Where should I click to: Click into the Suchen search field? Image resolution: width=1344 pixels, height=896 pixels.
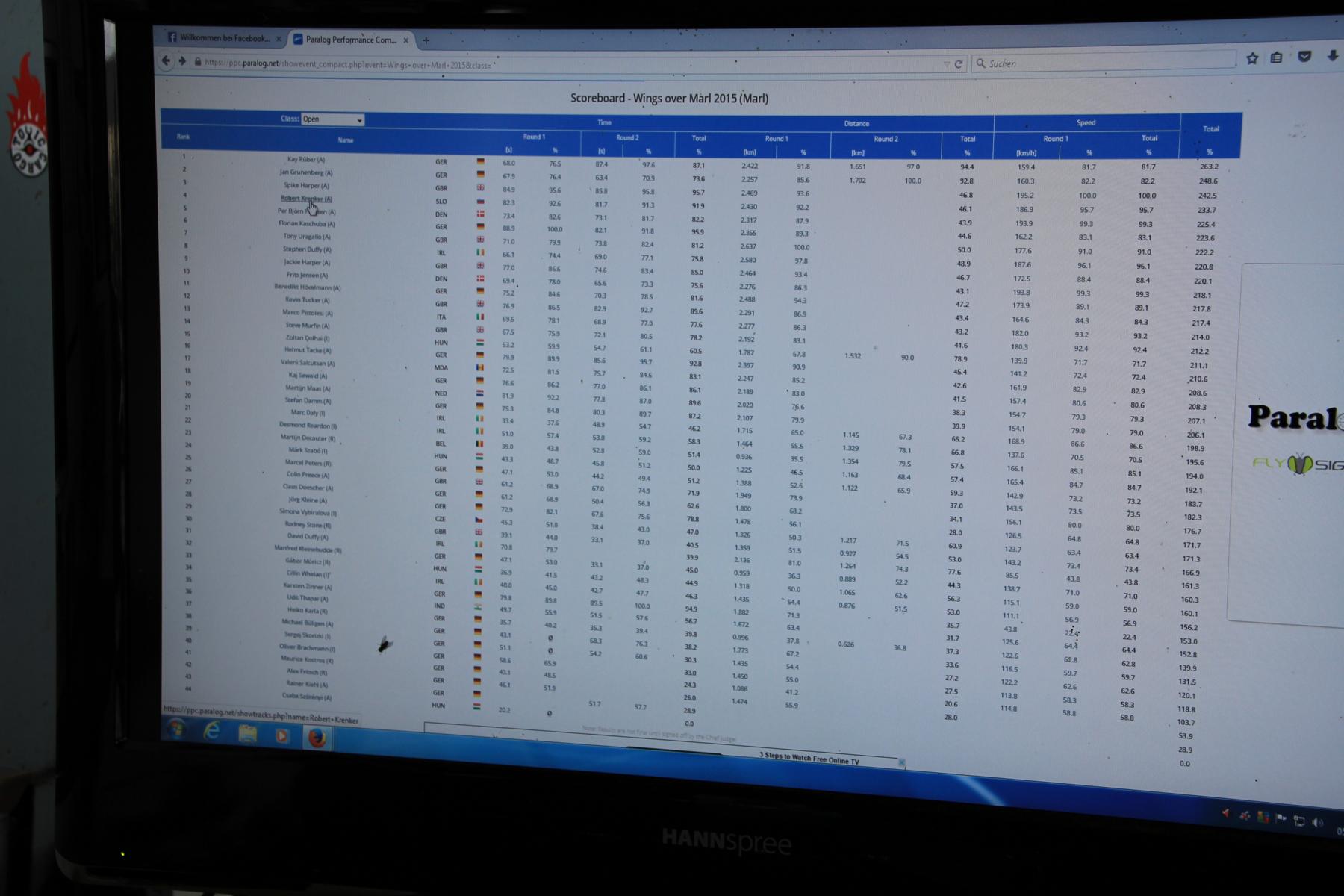point(1105,63)
